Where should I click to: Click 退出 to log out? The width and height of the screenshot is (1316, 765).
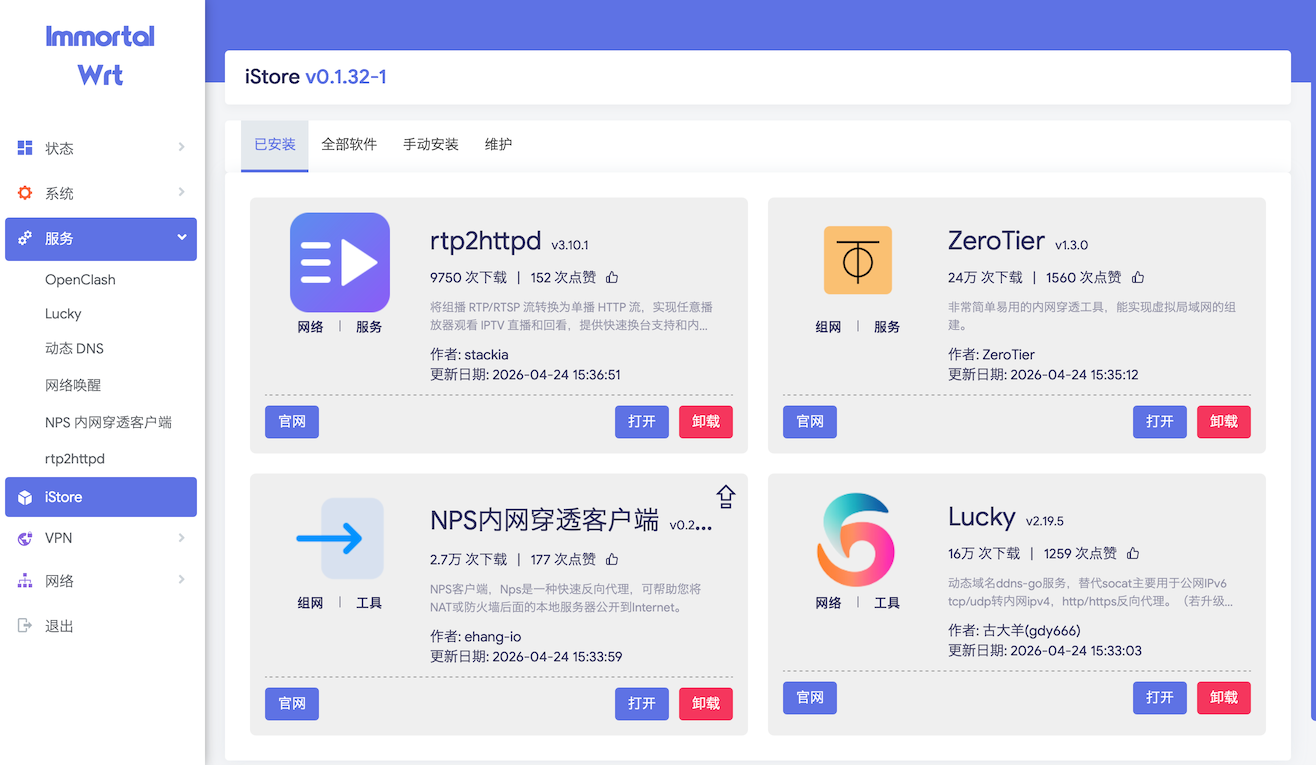[59, 626]
